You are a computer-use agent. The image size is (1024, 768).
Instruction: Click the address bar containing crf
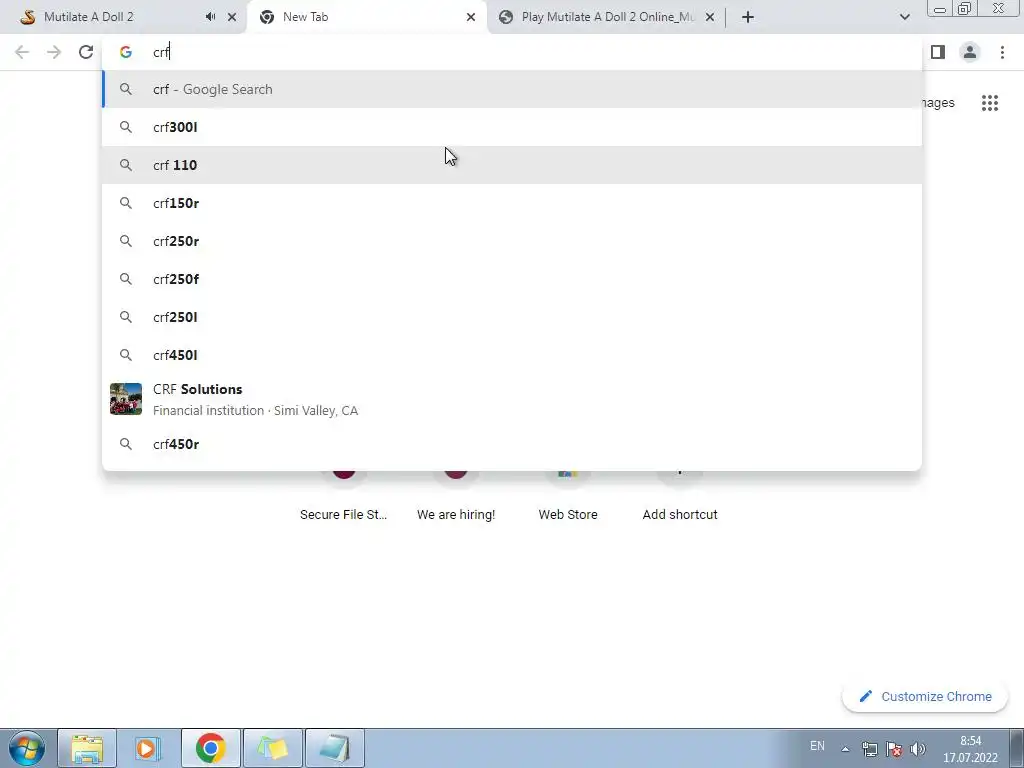pos(512,52)
